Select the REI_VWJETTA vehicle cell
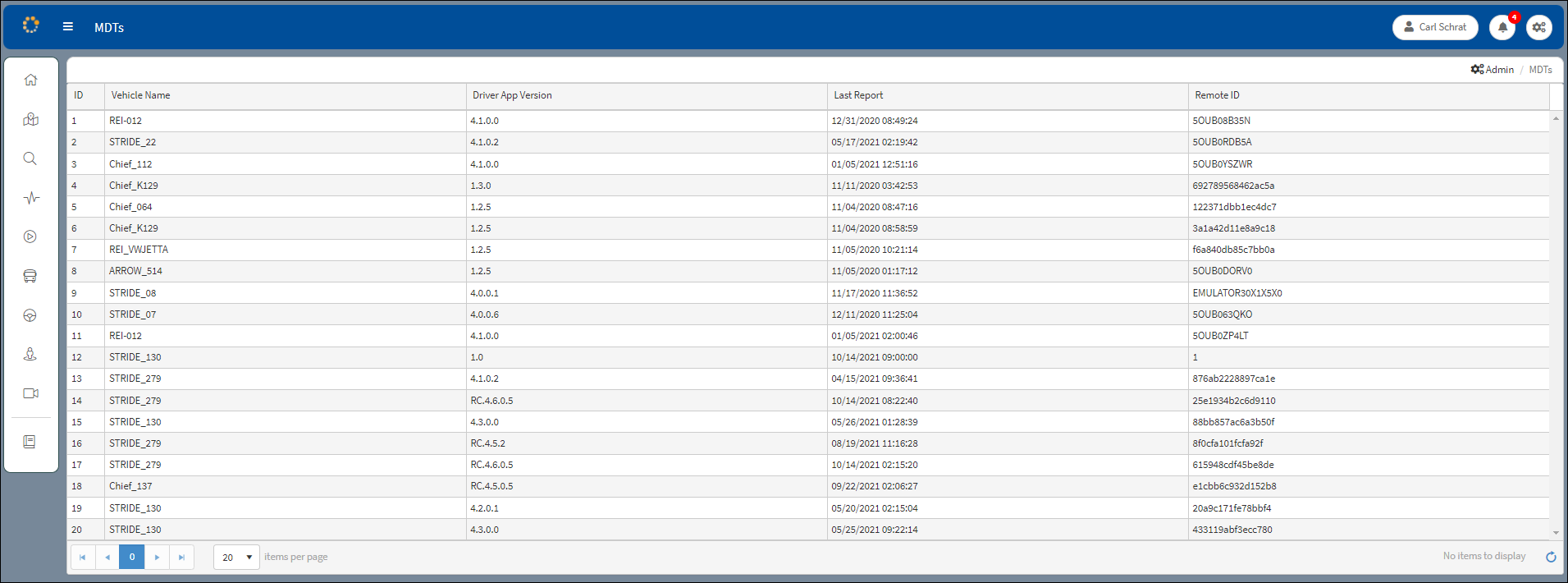Screen dimensions: 1568x583 [285, 250]
